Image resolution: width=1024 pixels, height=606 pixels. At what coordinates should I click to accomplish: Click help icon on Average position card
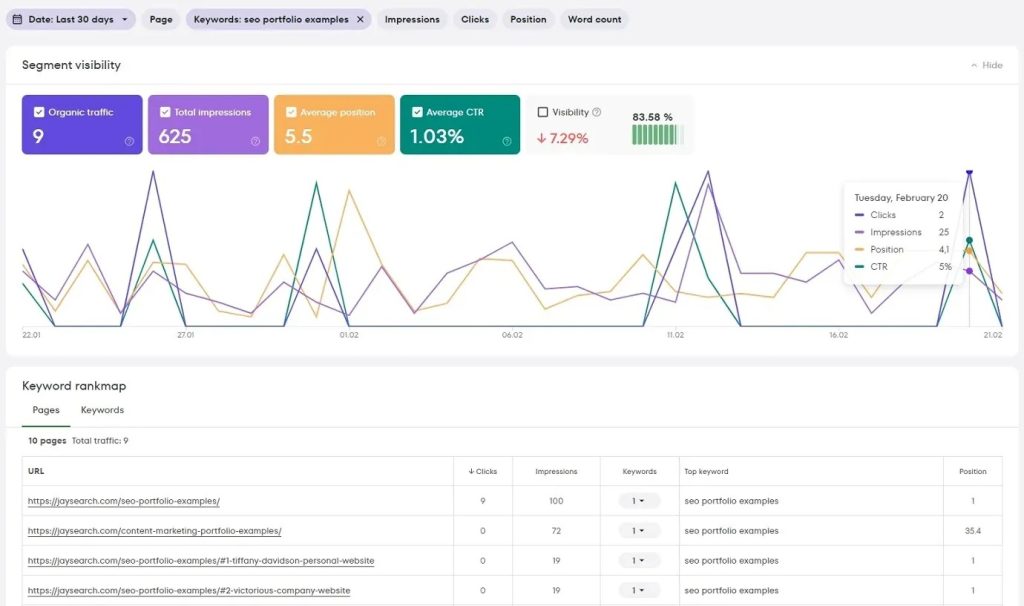pyautogui.click(x=381, y=141)
